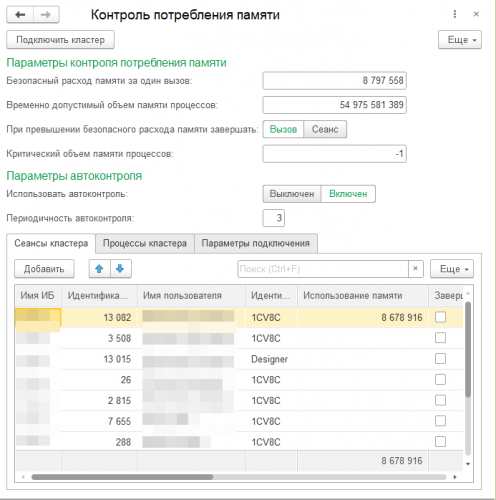Select the Сеанс option
Viewport: 496px width, 500px height.
click(325, 129)
